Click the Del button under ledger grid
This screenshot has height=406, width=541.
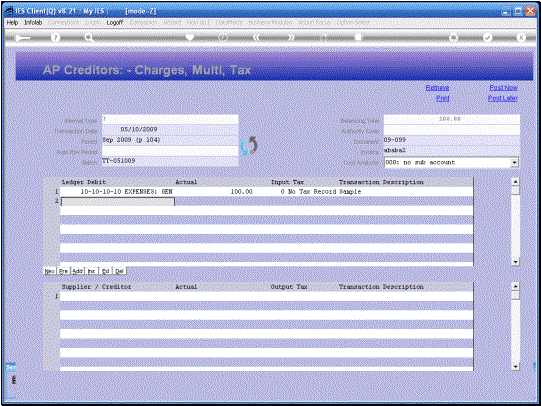pos(119,271)
